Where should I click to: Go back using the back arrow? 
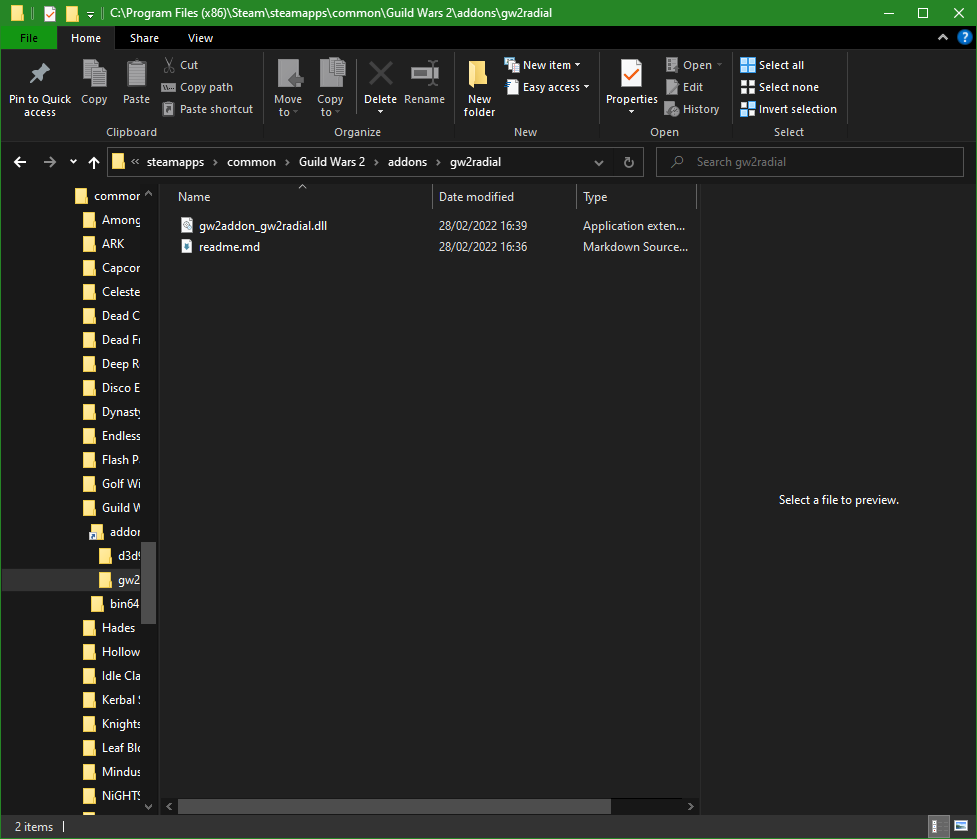click(20, 161)
